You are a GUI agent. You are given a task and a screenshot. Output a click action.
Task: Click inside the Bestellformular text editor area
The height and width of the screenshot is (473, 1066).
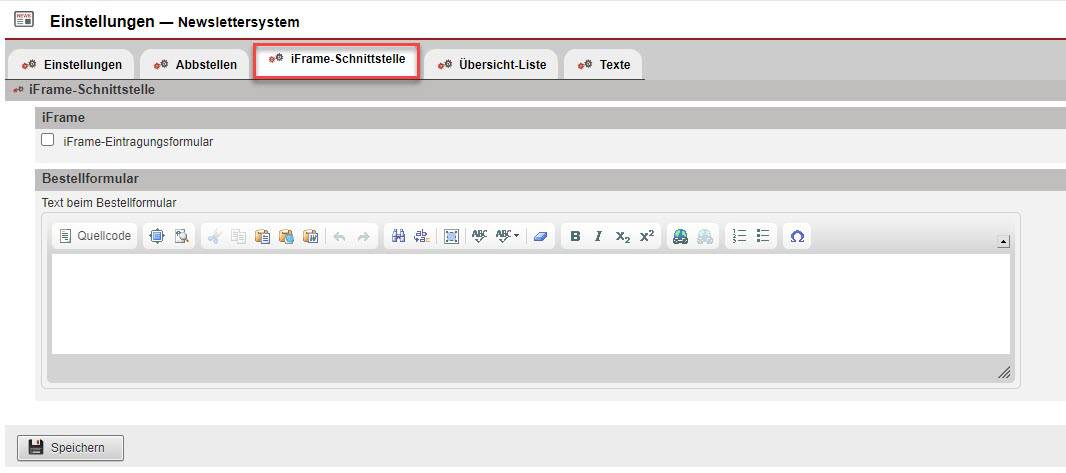click(530, 303)
